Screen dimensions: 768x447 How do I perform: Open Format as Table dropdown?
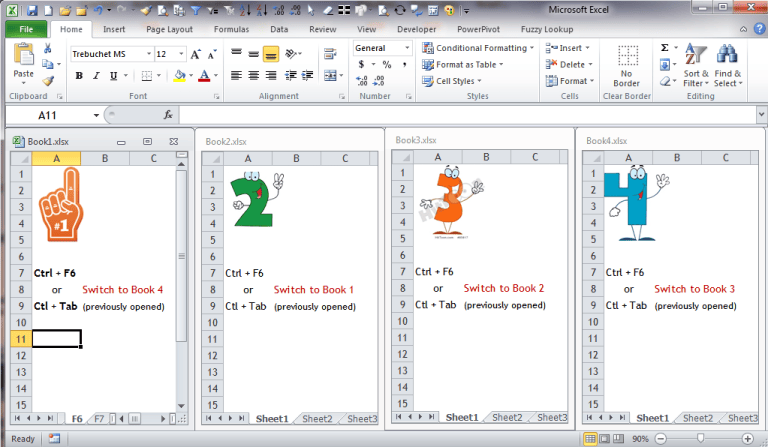point(462,65)
